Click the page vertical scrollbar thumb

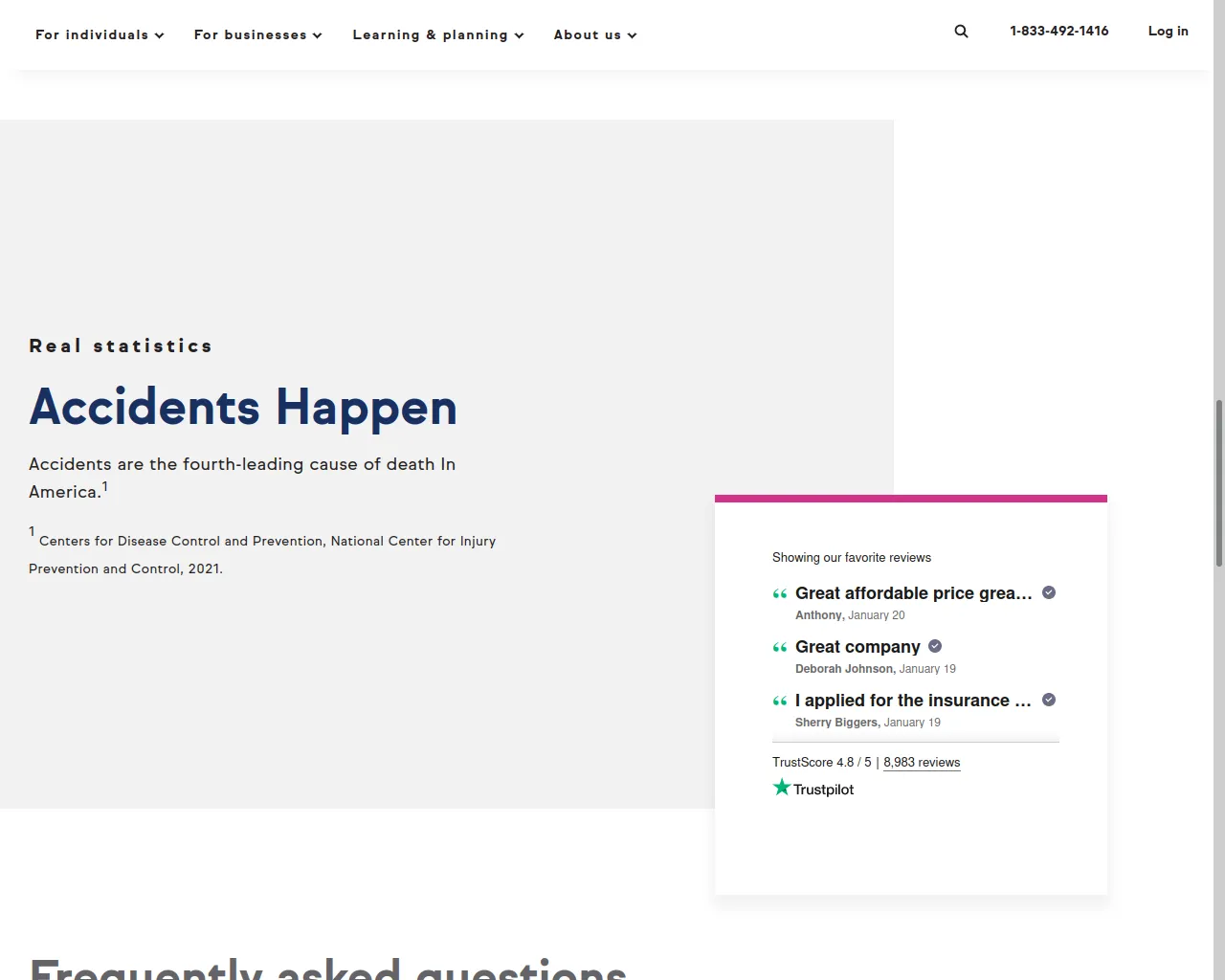pos(1218,483)
